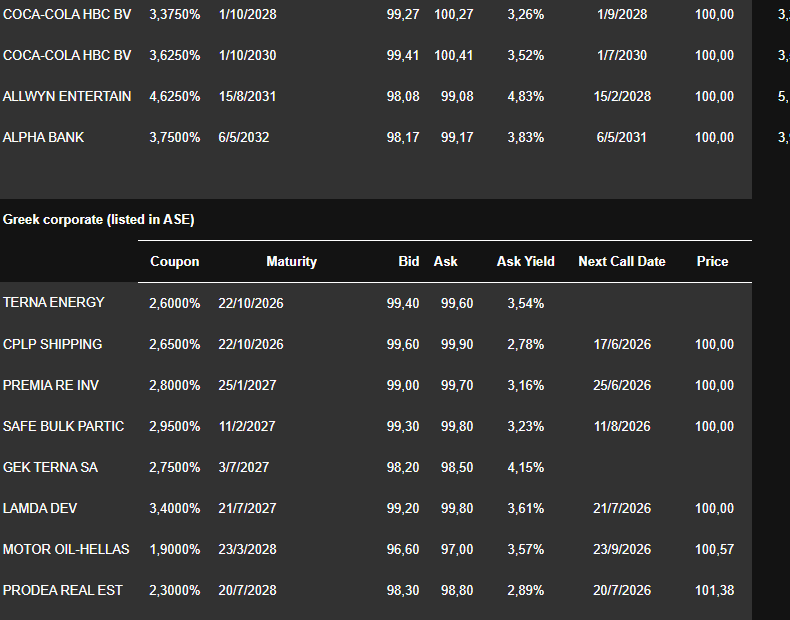Select LAMDA DEV coupon 3,4000%

coord(174,508)
